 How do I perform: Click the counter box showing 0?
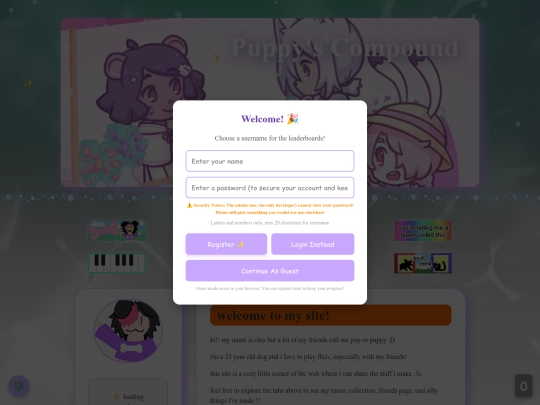(523, 386)
